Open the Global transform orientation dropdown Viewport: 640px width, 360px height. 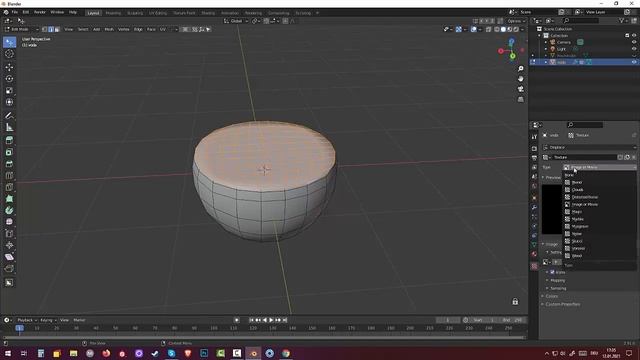[x=236, y=21]
